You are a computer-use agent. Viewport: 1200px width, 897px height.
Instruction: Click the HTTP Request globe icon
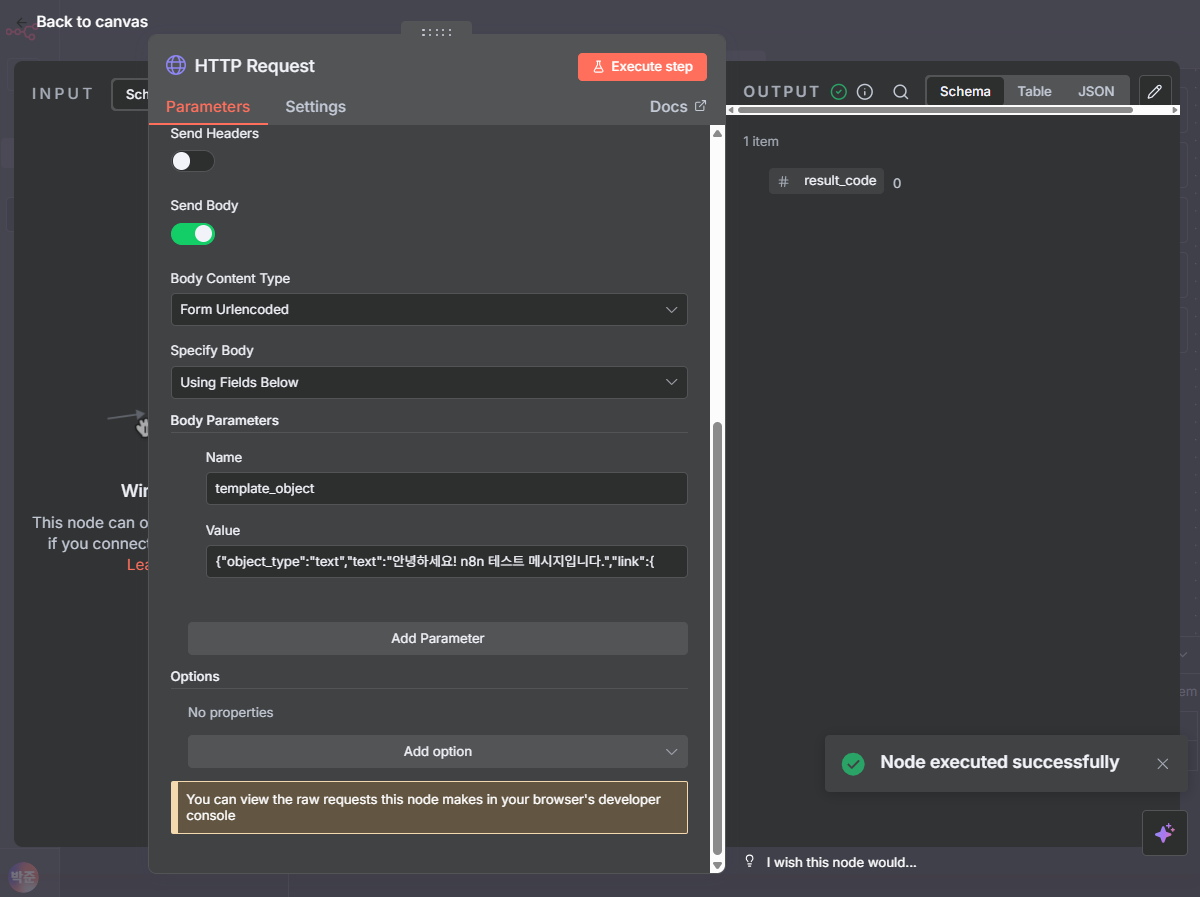tap(176, 66)
